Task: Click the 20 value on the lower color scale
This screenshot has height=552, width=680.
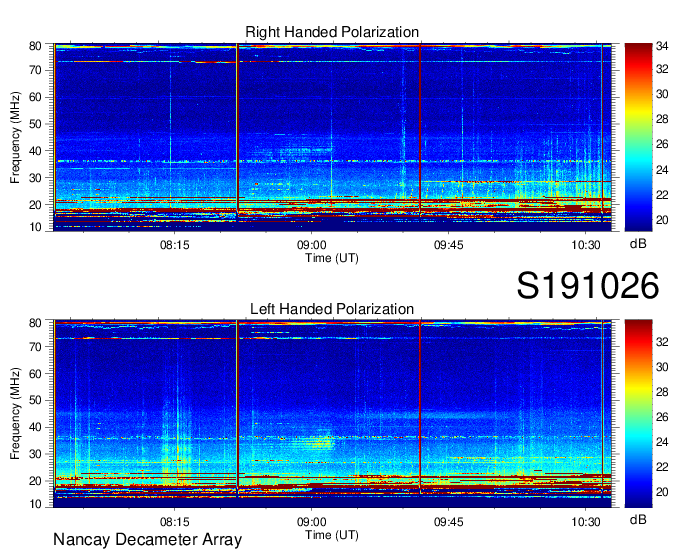Action: coord(662,492)
